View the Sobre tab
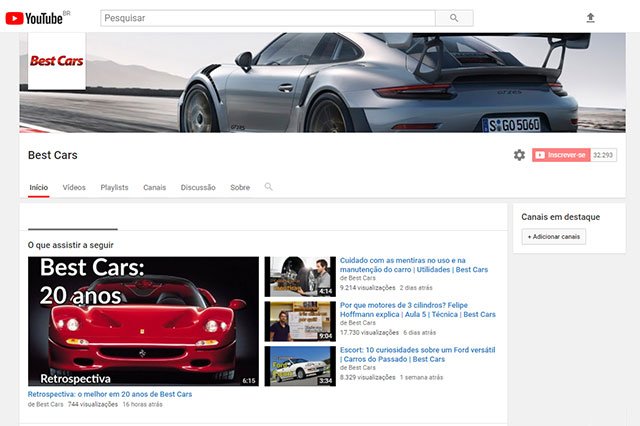 point(240,187)
